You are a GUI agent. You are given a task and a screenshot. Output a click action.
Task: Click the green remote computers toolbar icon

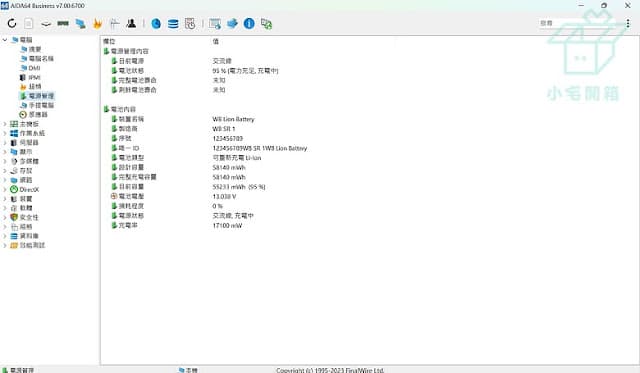tap(267, 24)
